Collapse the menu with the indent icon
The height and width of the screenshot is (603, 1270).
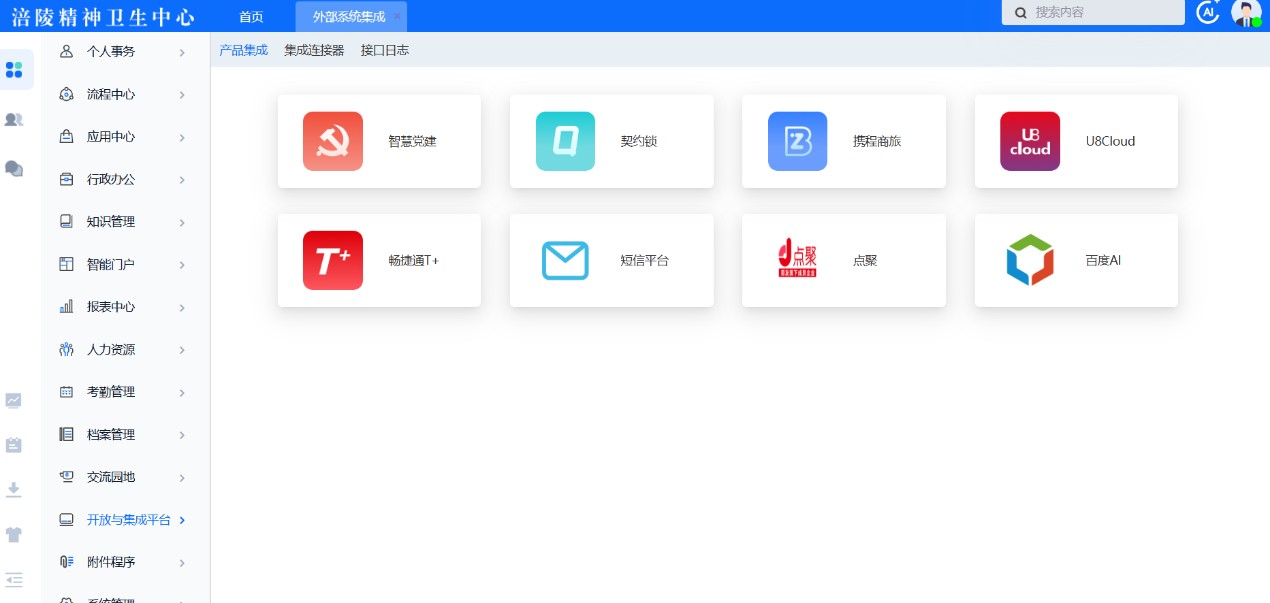click(x=14, y=580)
